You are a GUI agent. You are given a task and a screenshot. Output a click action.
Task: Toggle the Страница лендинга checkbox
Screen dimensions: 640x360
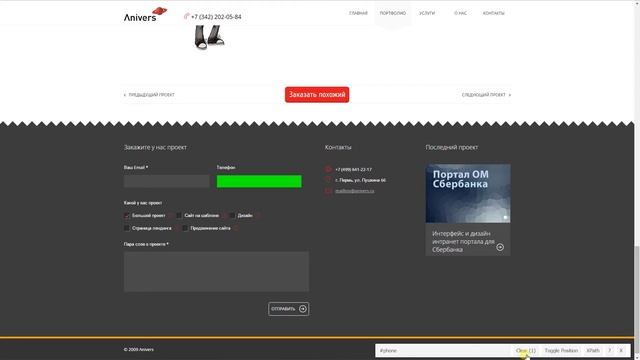coord(127,228)
